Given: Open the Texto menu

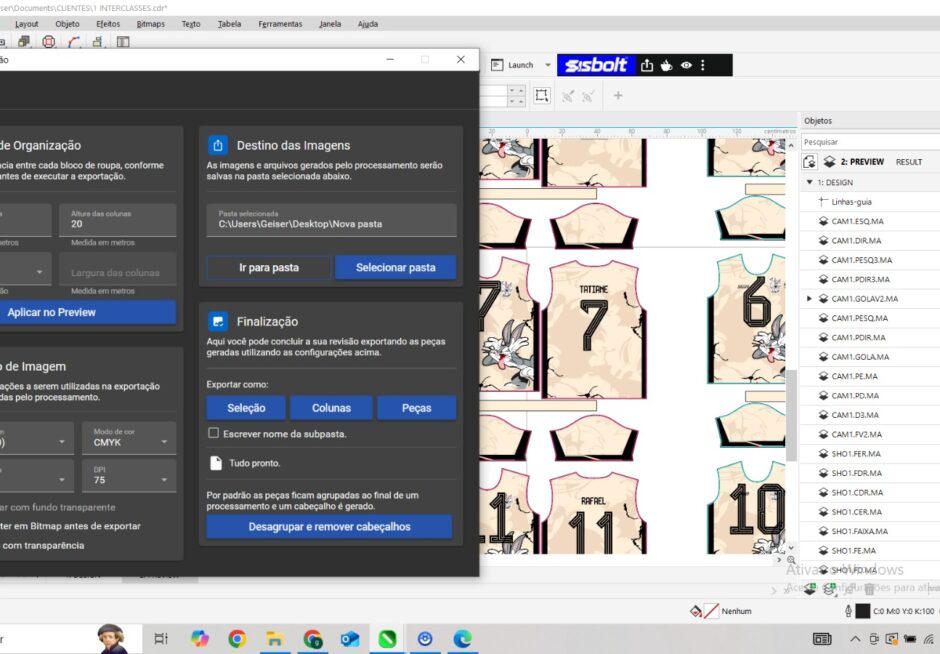Looking at the screenshot, I should 191,24.
